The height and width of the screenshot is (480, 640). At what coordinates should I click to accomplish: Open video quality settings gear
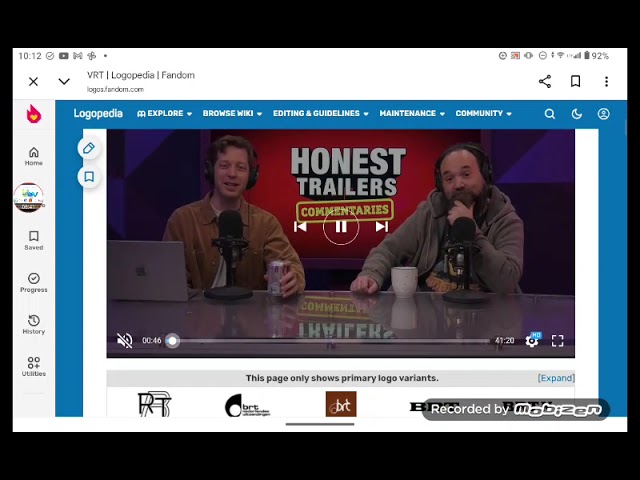click(x=531, y=340)
